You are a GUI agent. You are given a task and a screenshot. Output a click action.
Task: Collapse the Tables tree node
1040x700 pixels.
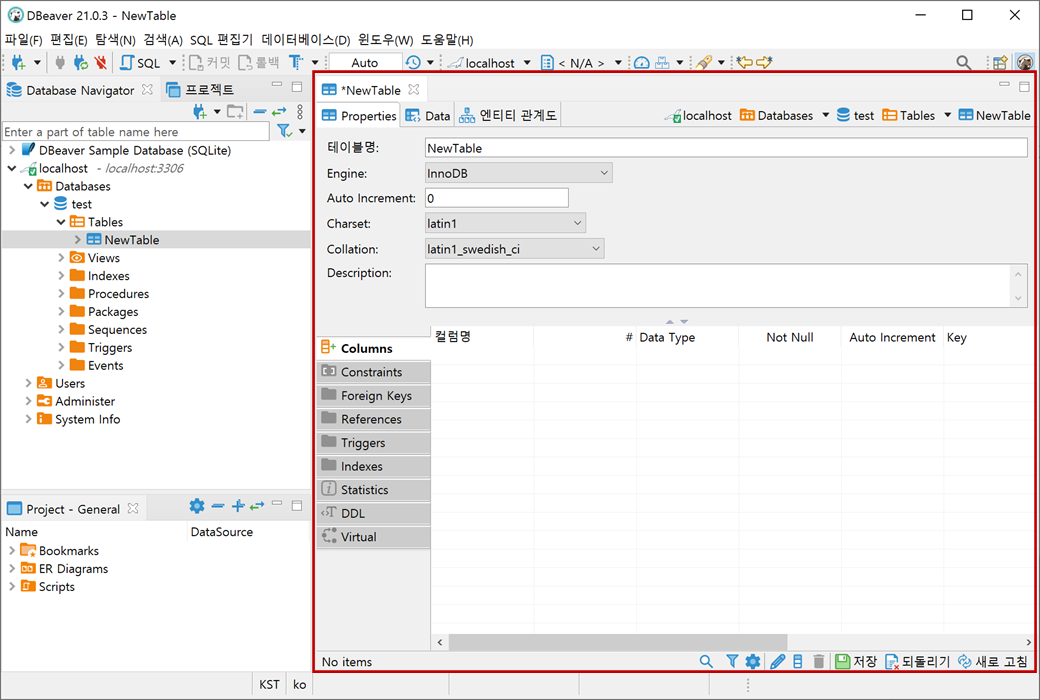[x=61, y=222]
